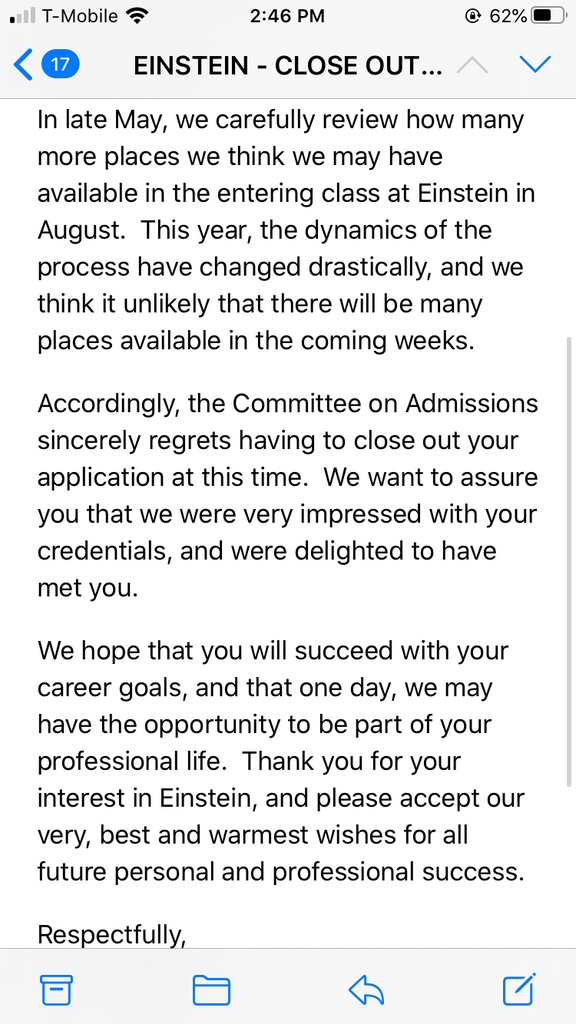Tap the 2:46 PM clock to jump to top

(x=287, y=16)
